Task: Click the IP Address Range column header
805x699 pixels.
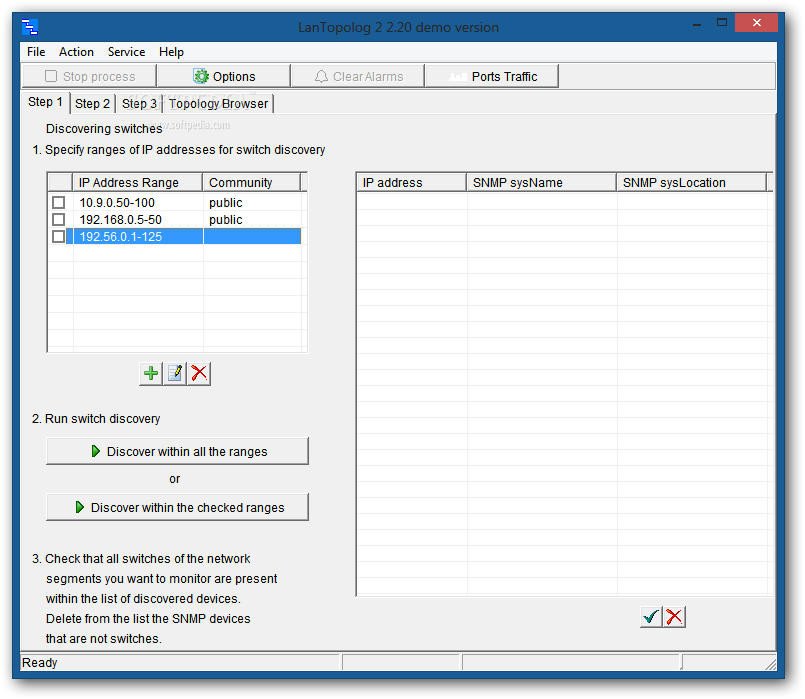Action: pyautogui.click(x=138, y=182)
